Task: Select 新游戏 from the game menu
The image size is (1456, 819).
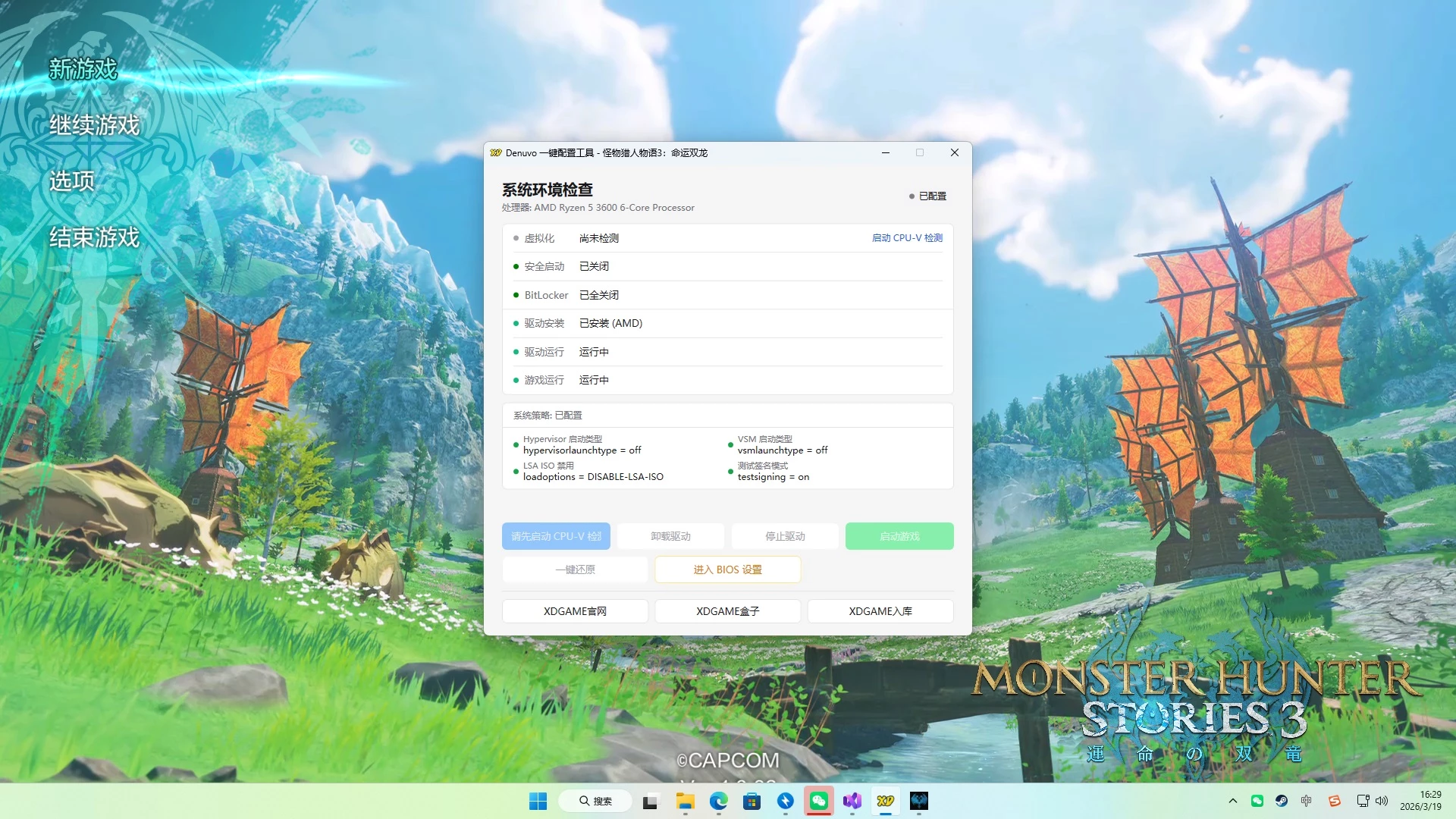Action: coord(82,71)
